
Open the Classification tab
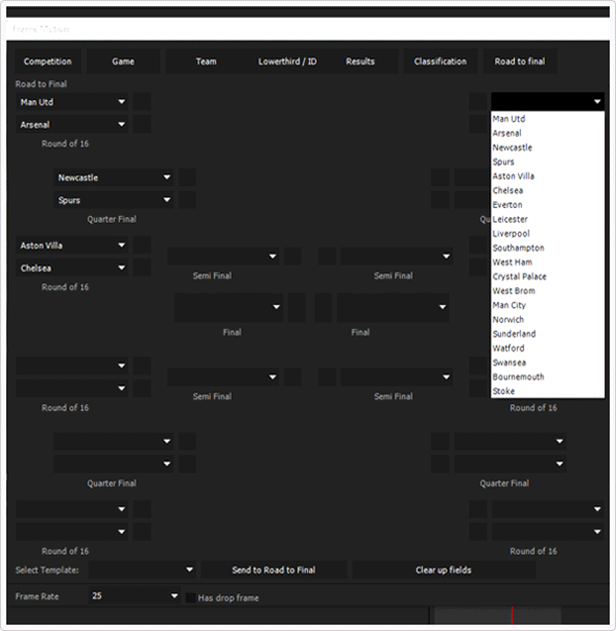[440, 61]
